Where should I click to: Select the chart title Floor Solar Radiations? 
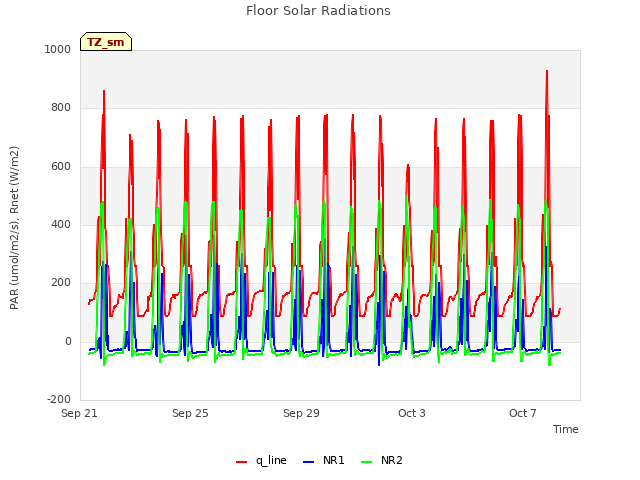(318, 10)
